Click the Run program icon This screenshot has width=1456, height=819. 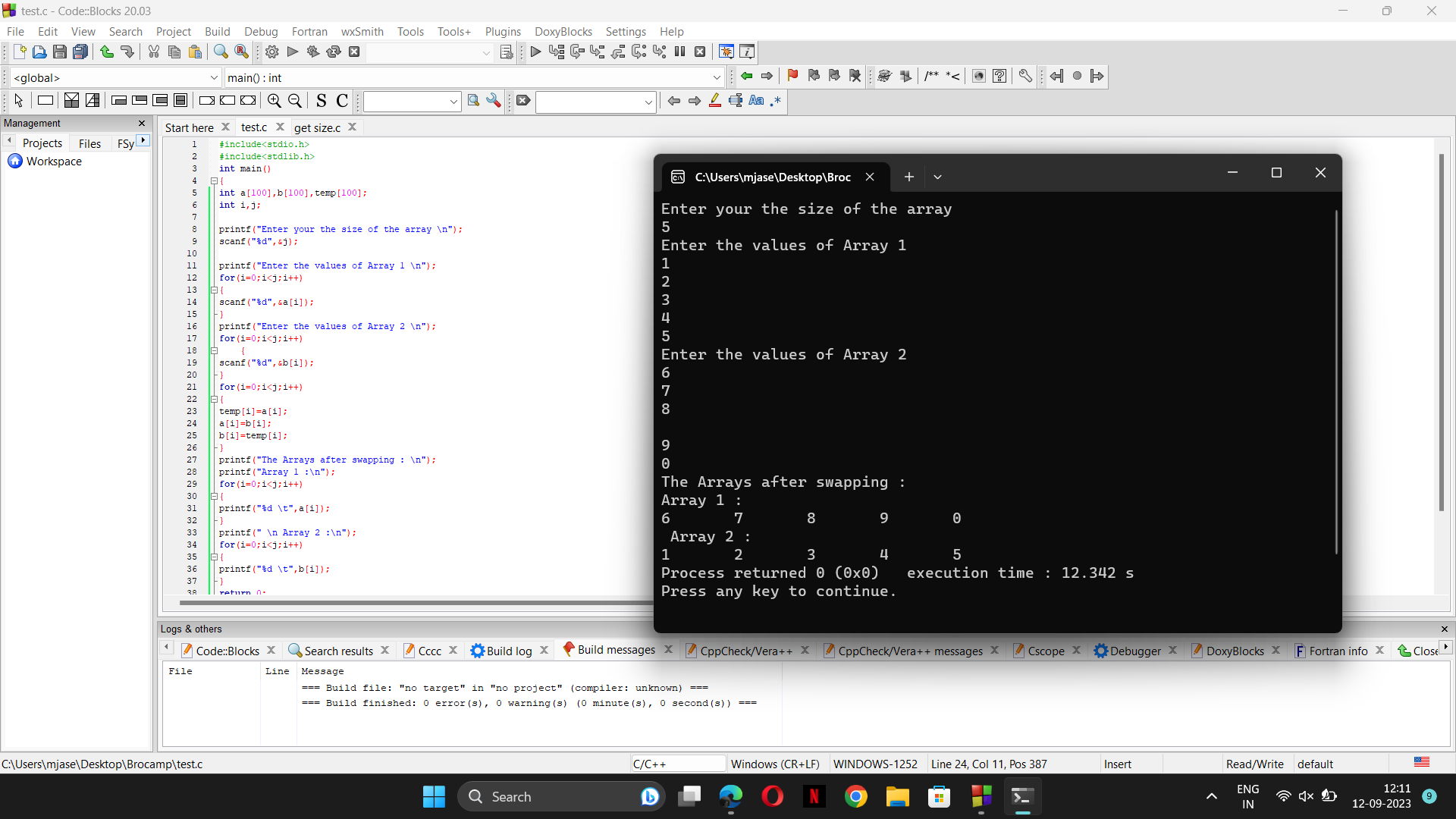(291, 51)
